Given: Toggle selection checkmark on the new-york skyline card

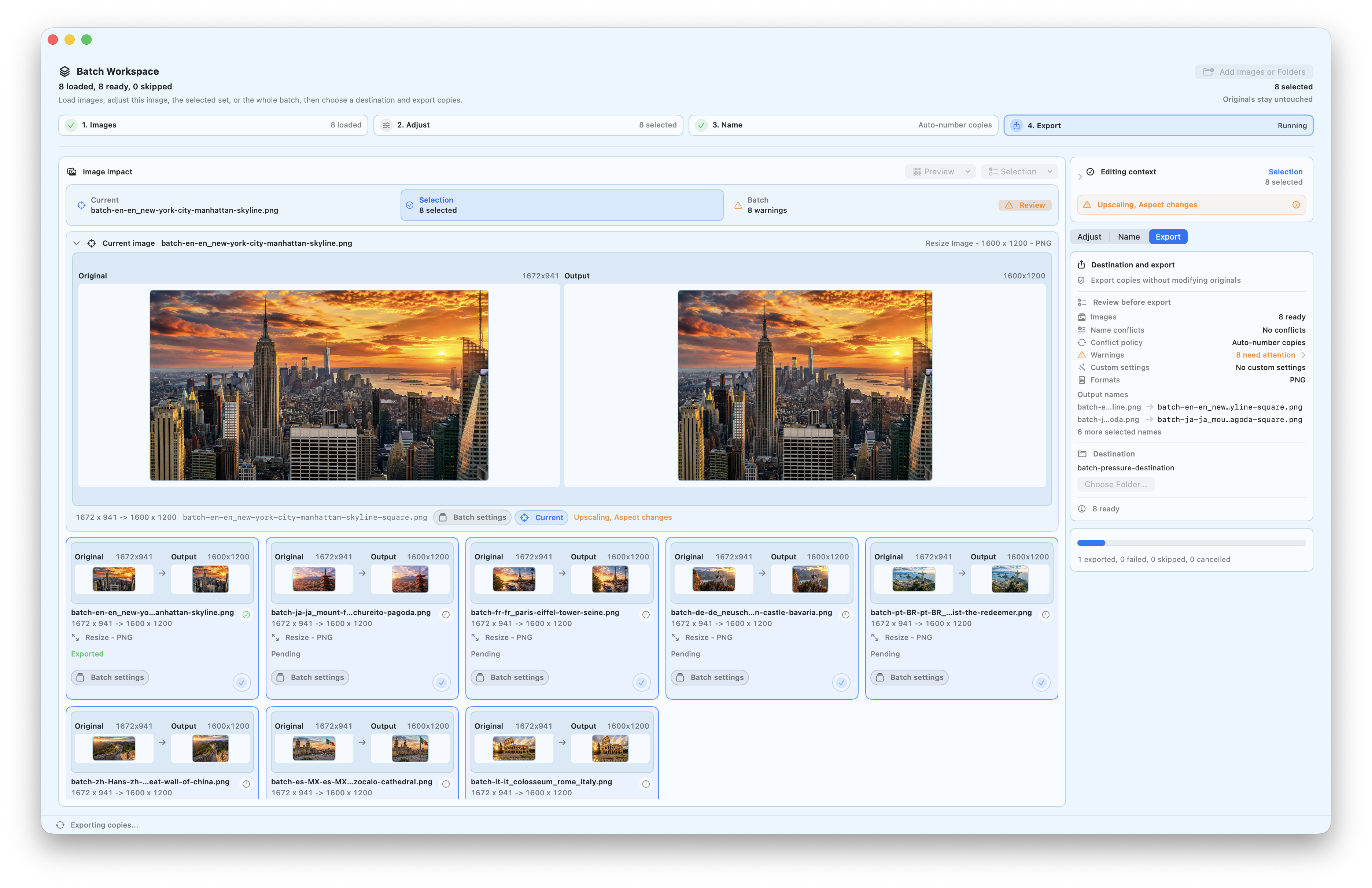Looking at the screenshot, I should pyautogui.click(x=241, y=682).
